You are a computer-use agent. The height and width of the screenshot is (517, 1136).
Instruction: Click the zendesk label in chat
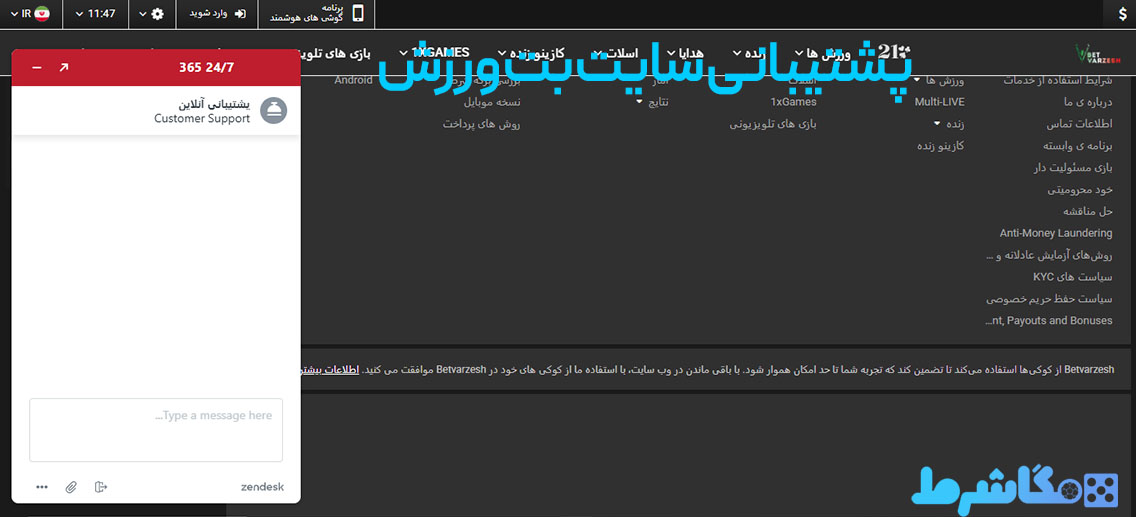[x=262, y=487]
